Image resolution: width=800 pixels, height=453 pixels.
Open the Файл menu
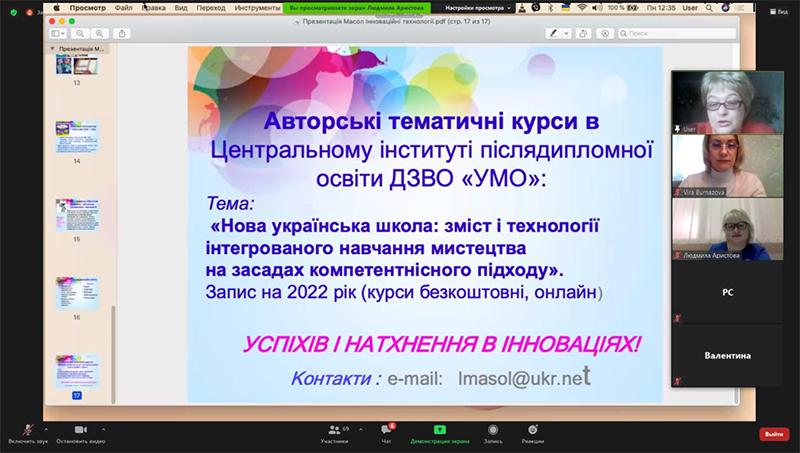[x=123, y=8]
